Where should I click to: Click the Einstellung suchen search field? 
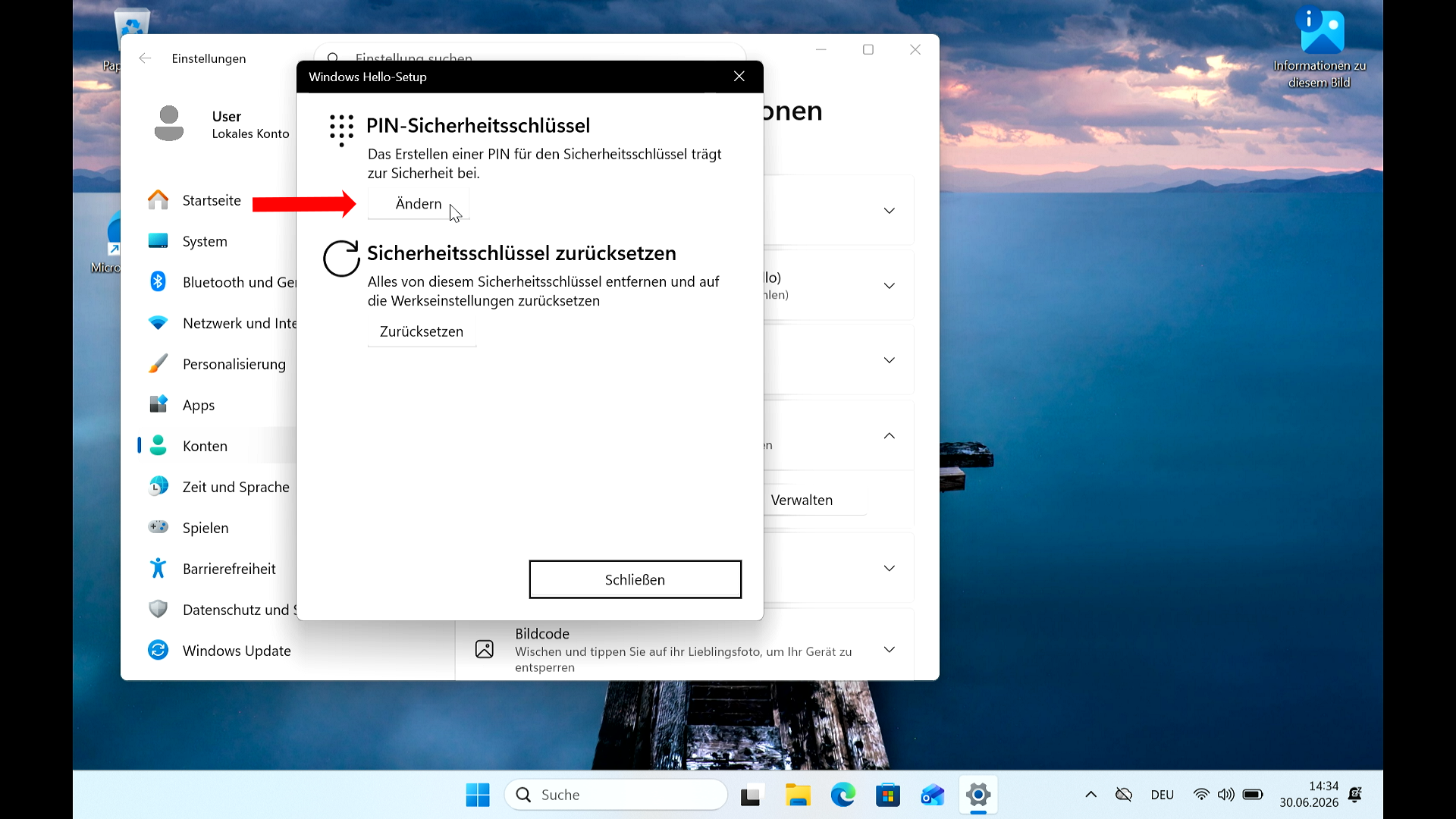coord(531,53)
